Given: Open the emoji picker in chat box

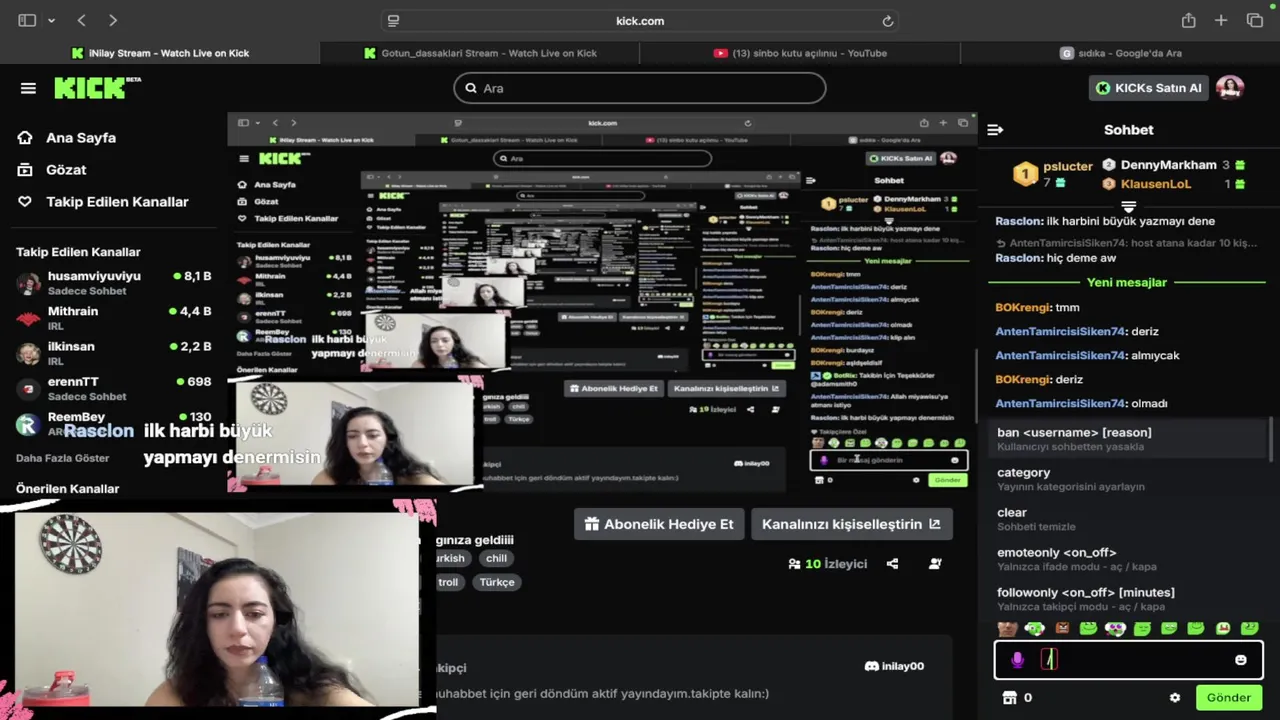Looking at the screenshot, I should tap(1241, 660).
